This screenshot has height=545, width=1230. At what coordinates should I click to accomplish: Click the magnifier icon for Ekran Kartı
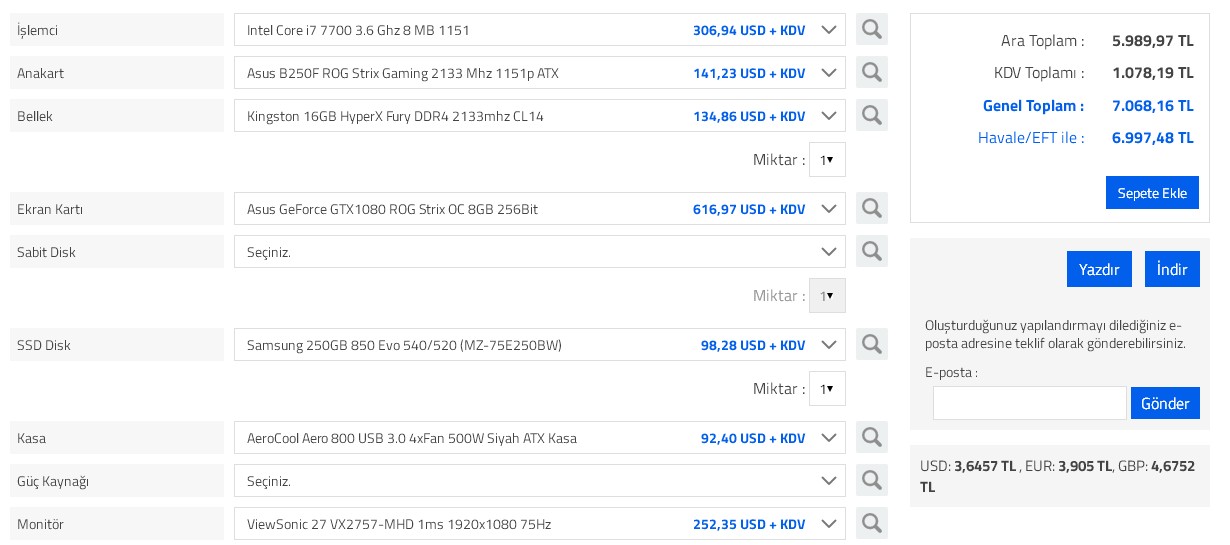[871, 209]
